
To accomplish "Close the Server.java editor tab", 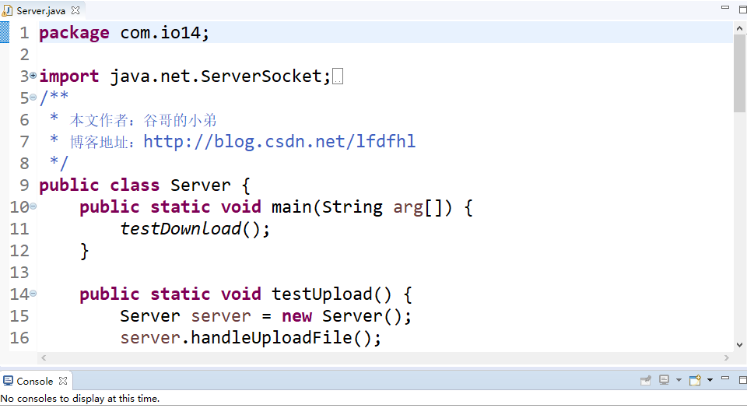I will [75, 9].
